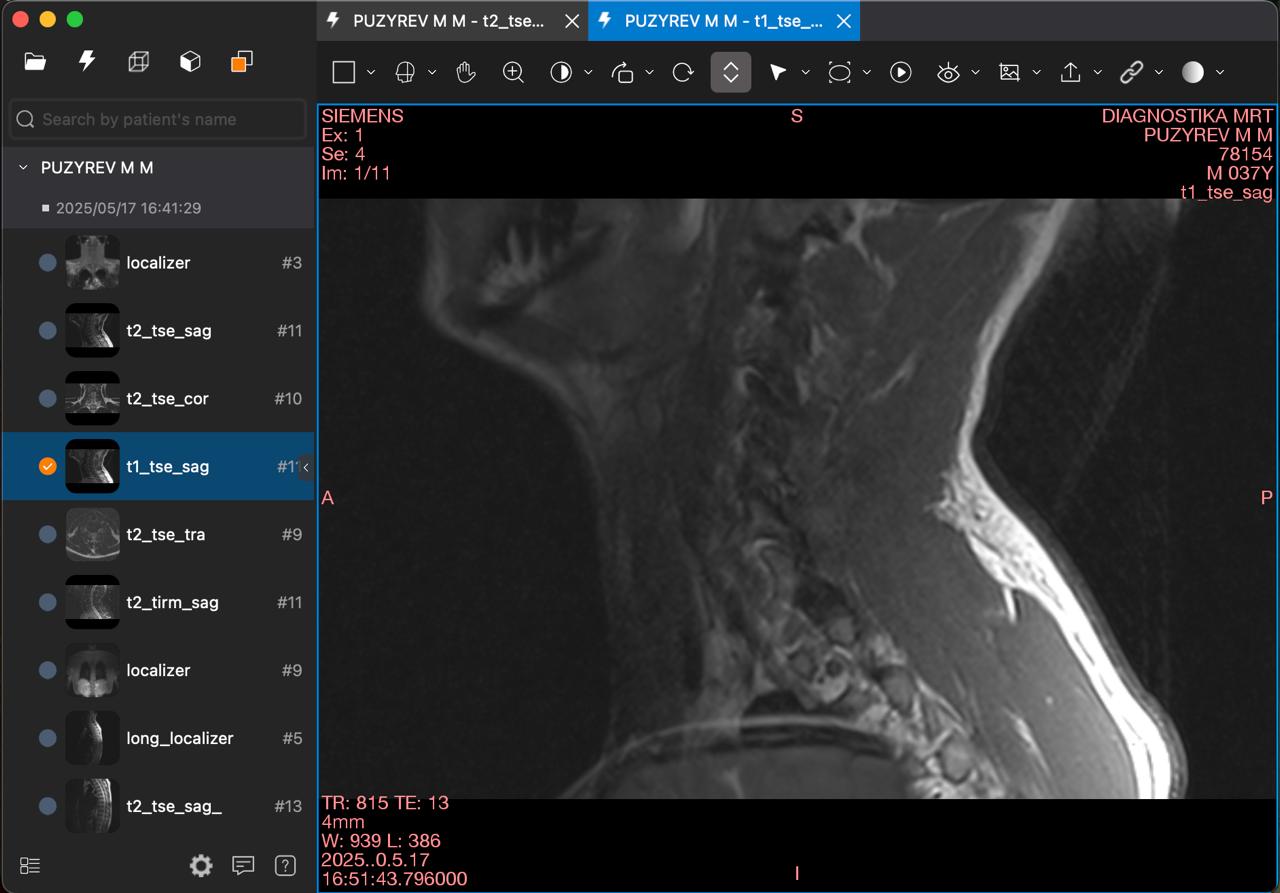
Task: Open the window/contrast tool dropdown arrow
Action: click(588, 72)
